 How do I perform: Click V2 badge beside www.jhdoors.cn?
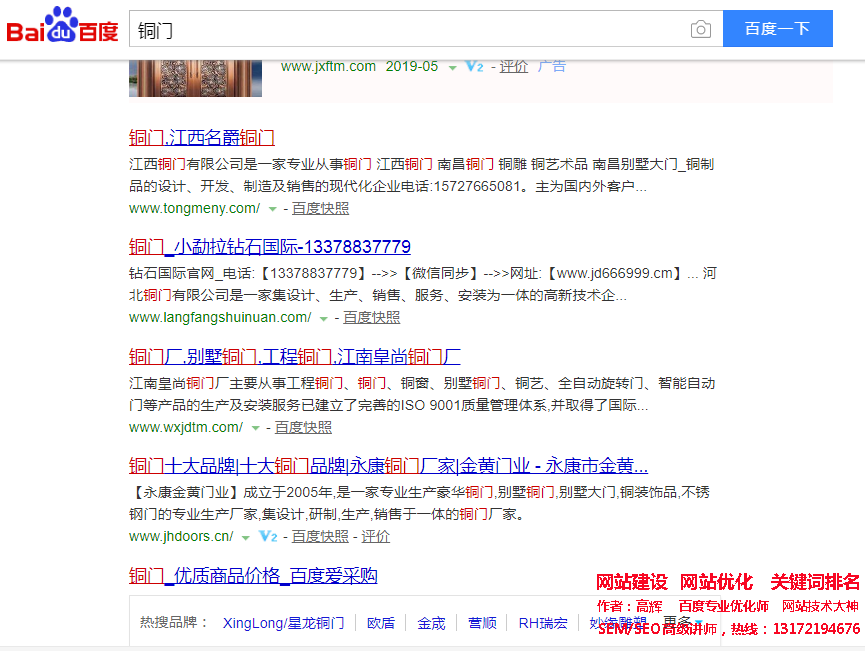coord(268,536)
